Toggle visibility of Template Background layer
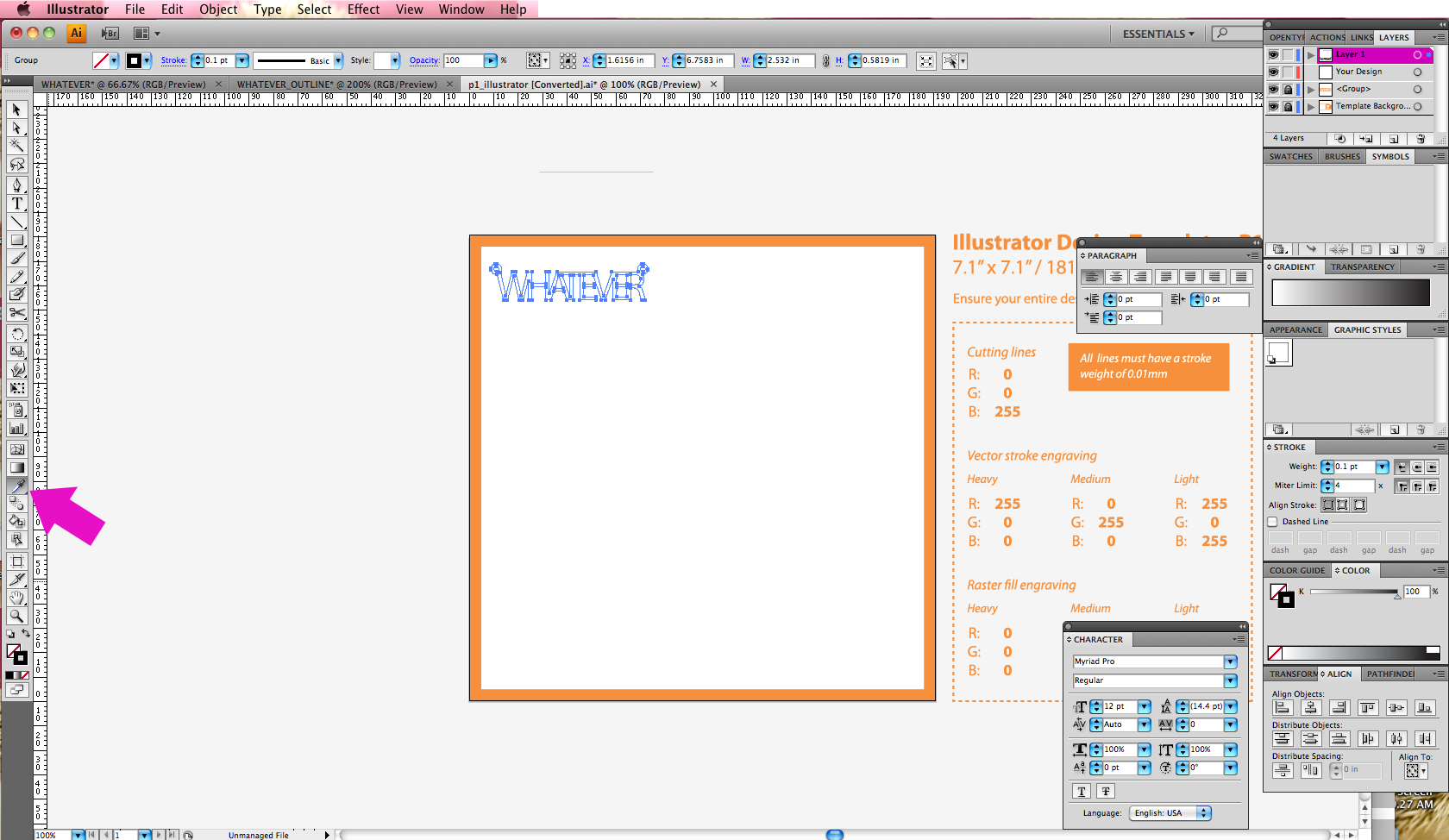This screenshot has height=840, width=1449. [x=1273, y=107]
